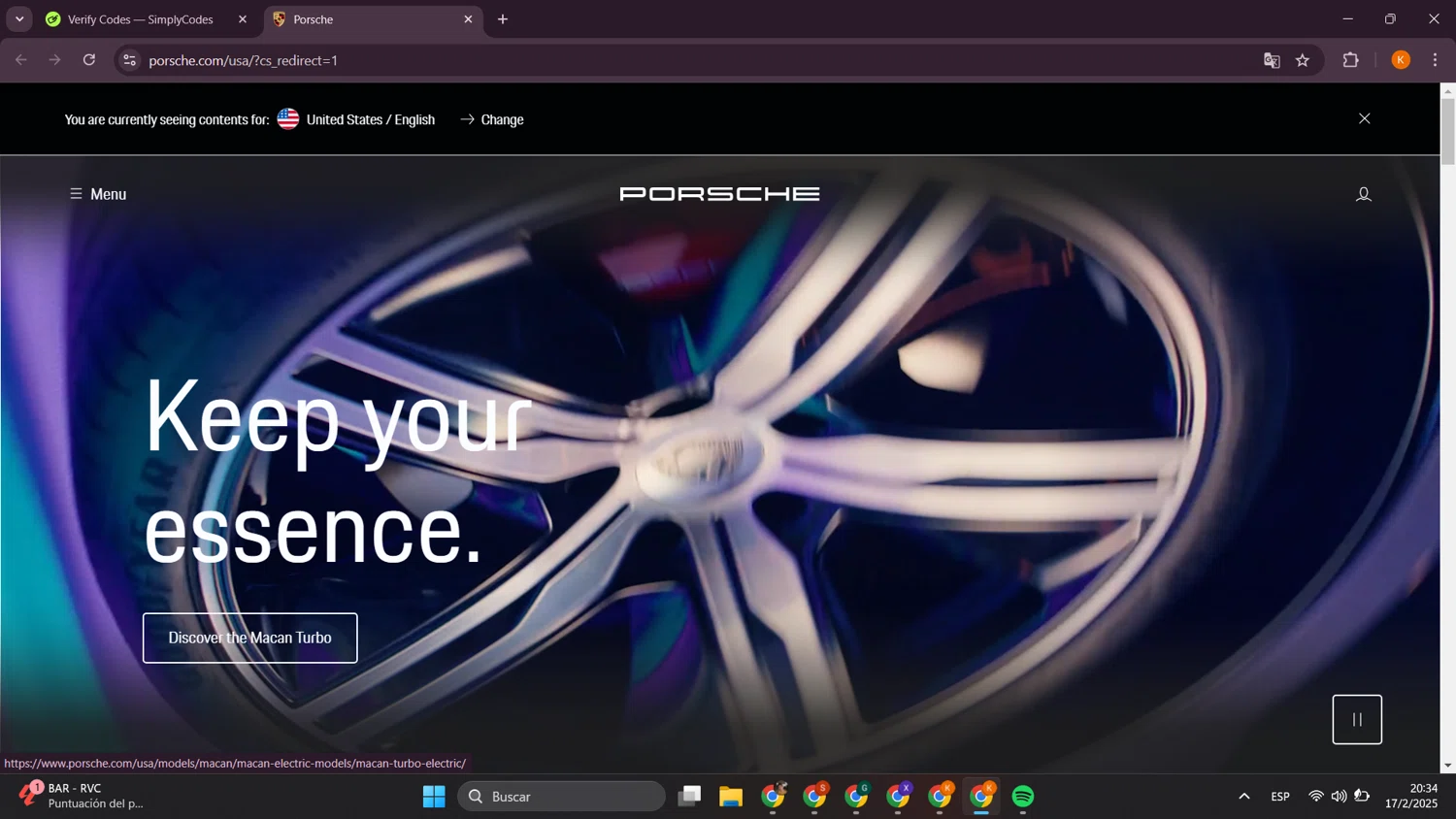Go back to previous page

(21, 60)
